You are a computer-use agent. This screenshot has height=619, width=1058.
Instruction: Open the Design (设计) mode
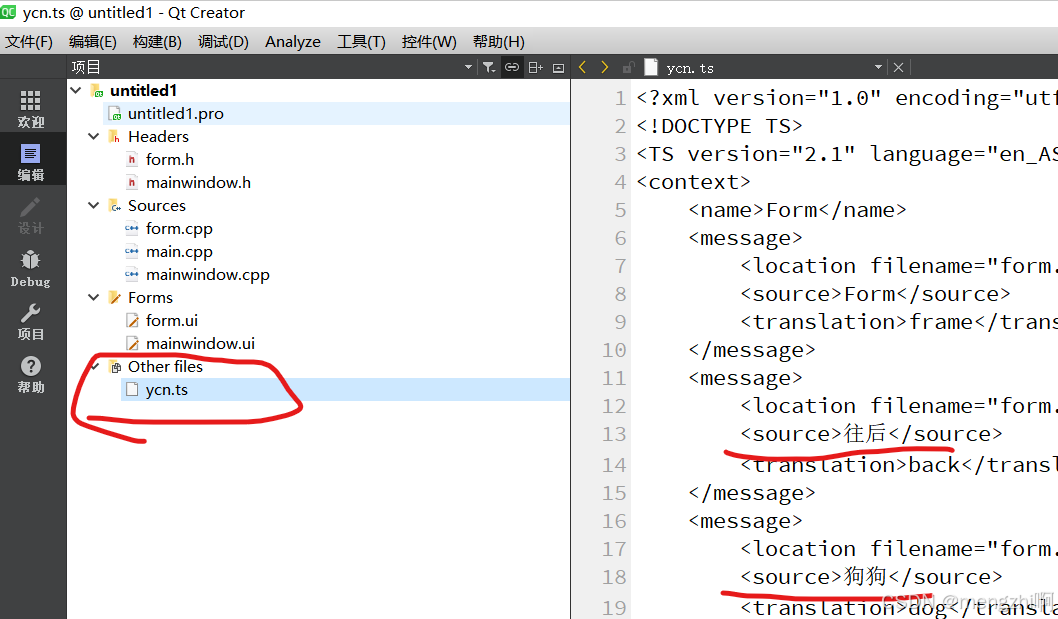[31, 215]
